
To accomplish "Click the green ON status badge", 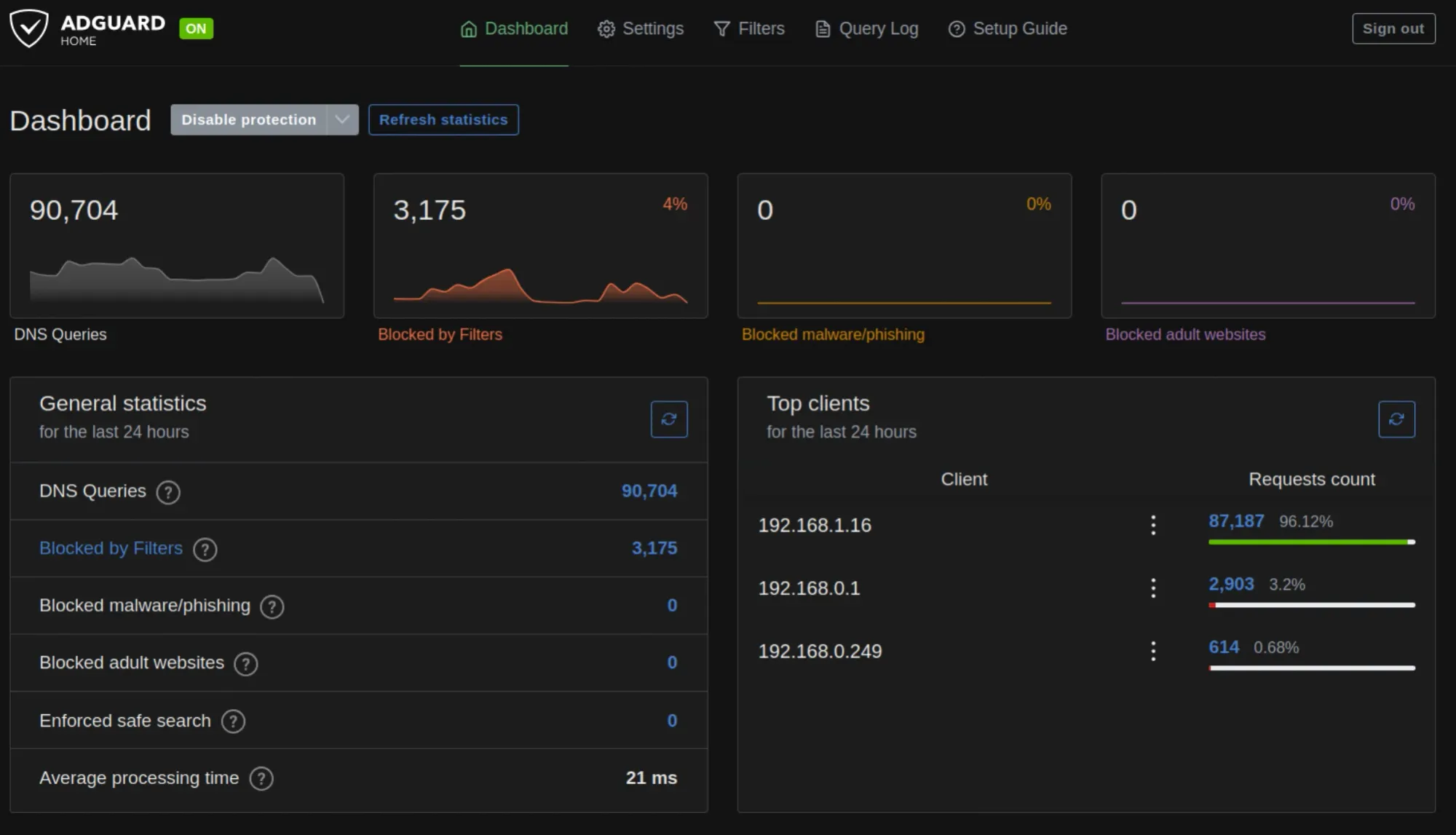I will pyautogui.click(x=196, y=28).
